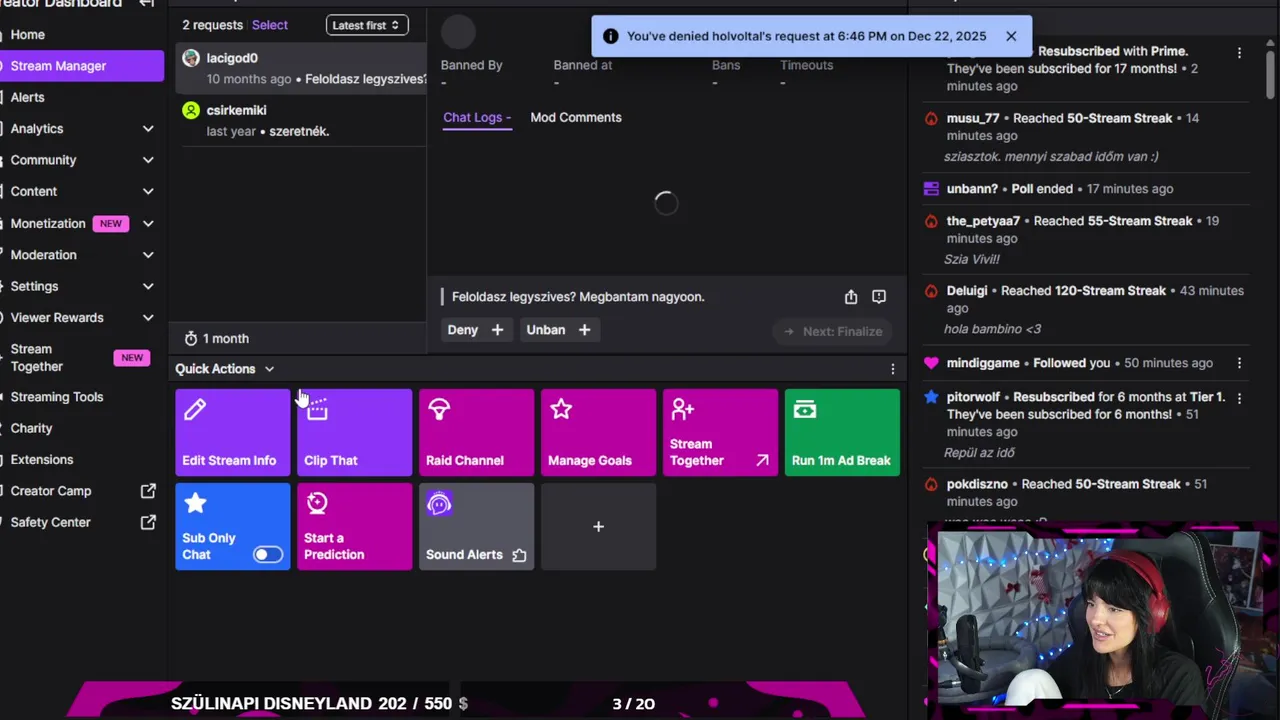The width and height of the screenshot is (1280, 720).
Task: Click Safety Center external link icon
Action: (x=148, y=522)
